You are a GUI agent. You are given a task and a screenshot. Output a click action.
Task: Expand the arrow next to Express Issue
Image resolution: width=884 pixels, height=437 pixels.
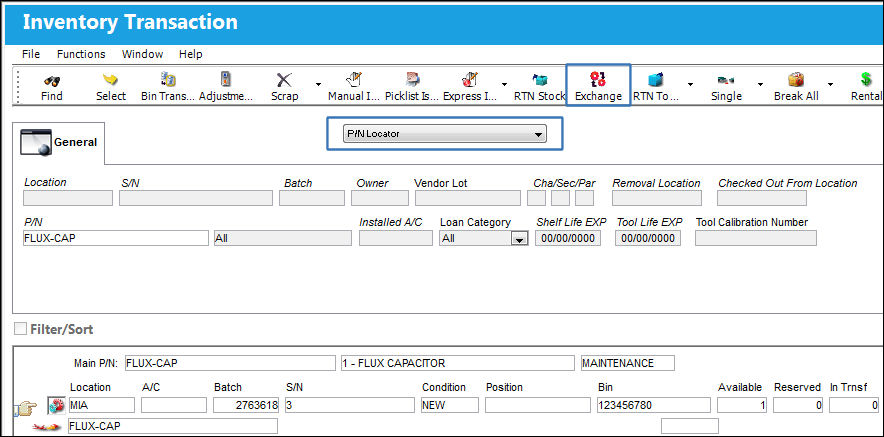click(504, 85)
